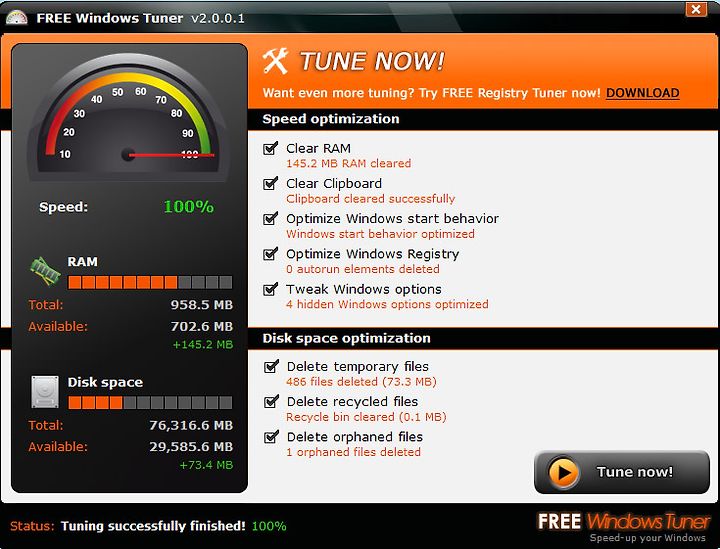The image size is (720, 549).
Task: Open the DOWNLOAD link for Registry Tuner
Action: [x=642, y=93]
